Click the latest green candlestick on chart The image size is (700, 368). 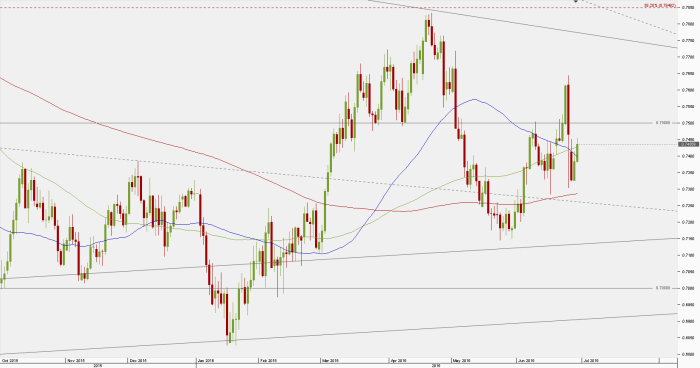tap(577, 151)
